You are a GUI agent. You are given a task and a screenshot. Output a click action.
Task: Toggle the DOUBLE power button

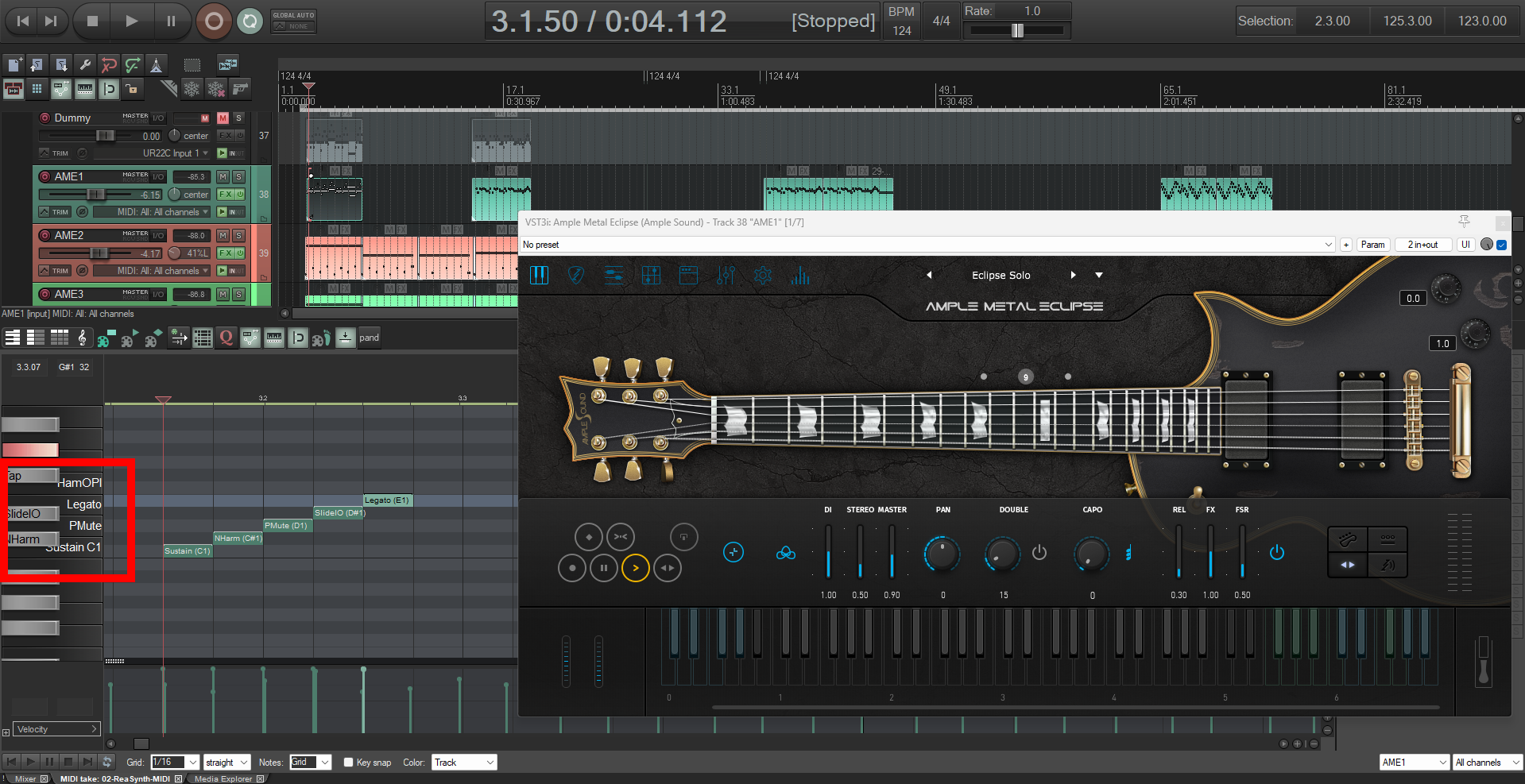pyautogui.click(x=1039, y=552)
